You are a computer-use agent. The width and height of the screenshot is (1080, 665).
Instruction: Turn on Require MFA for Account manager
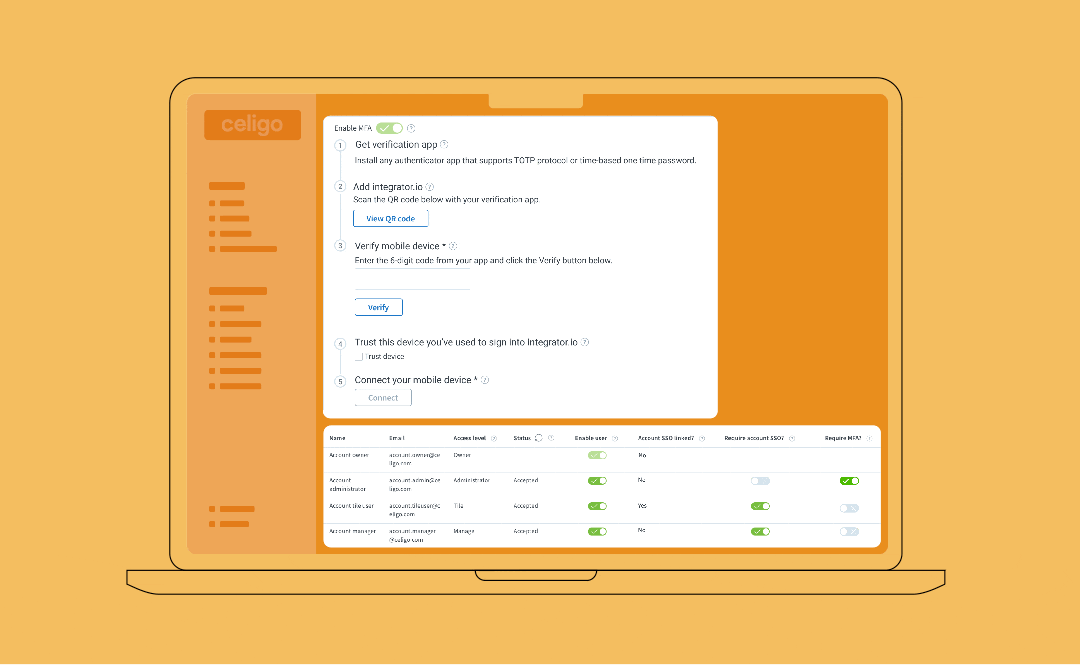point(849,531)
